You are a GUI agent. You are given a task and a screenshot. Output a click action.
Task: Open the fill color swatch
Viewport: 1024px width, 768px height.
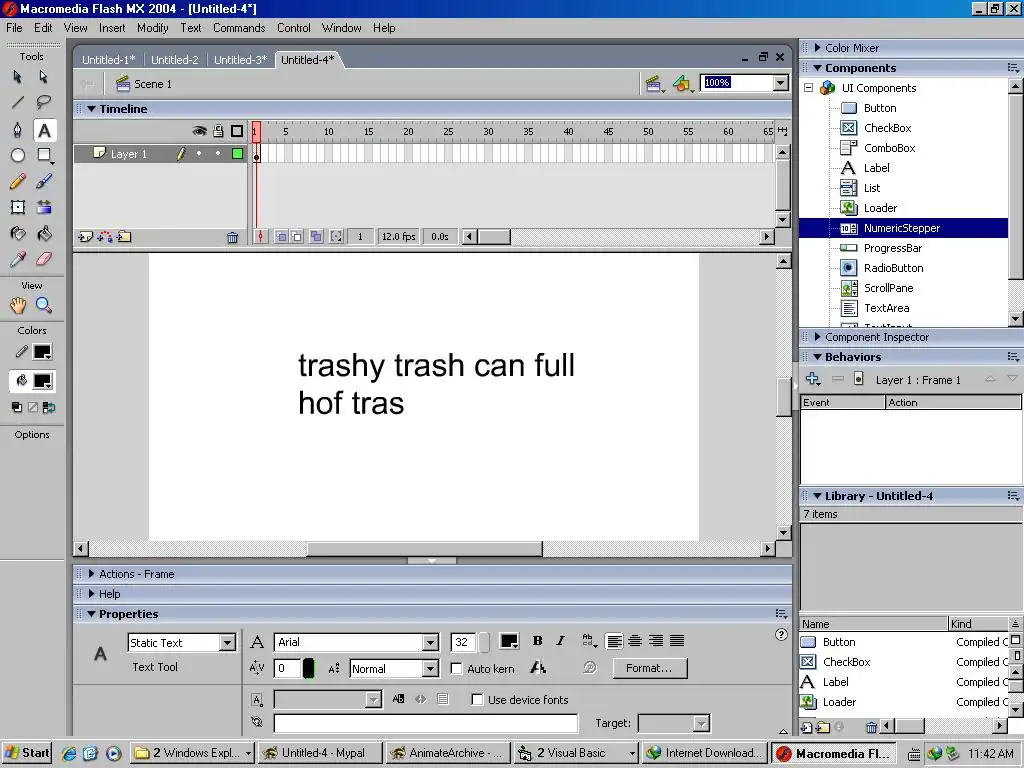tap(43, 381)
